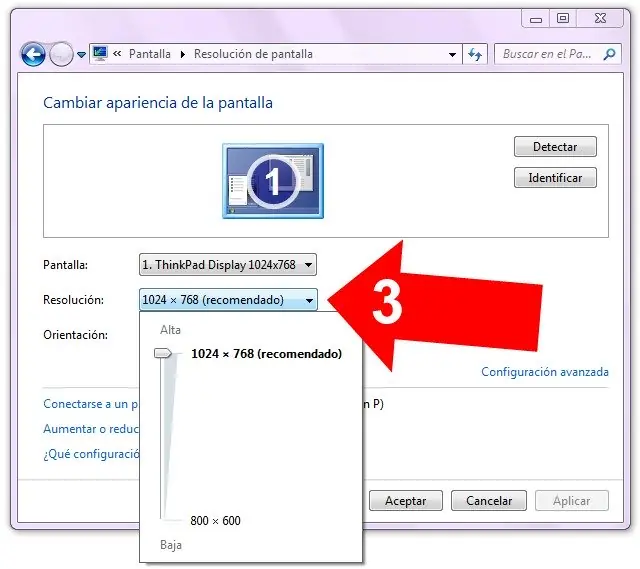Click the Aceptar button

(x=406, y=501)
